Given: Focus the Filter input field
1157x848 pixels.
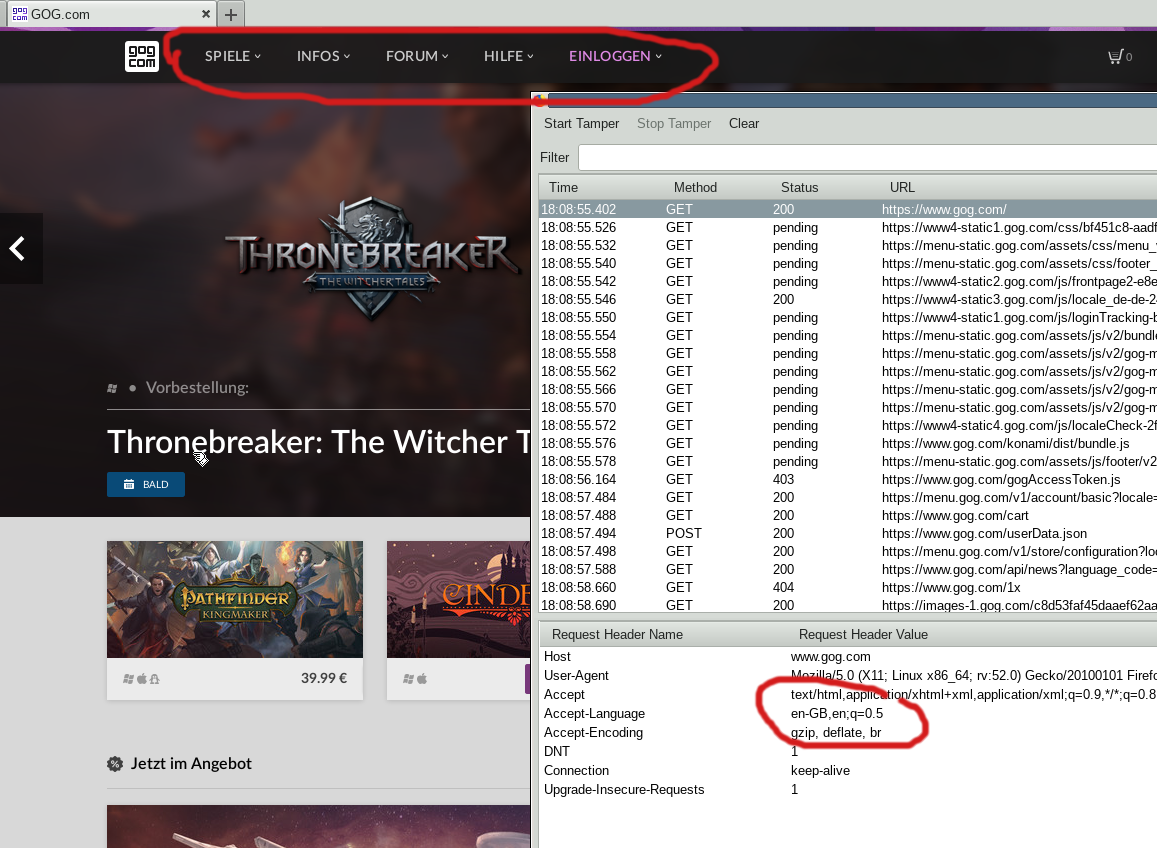Looking at the screenshot, I should click(x=867, y=157).
